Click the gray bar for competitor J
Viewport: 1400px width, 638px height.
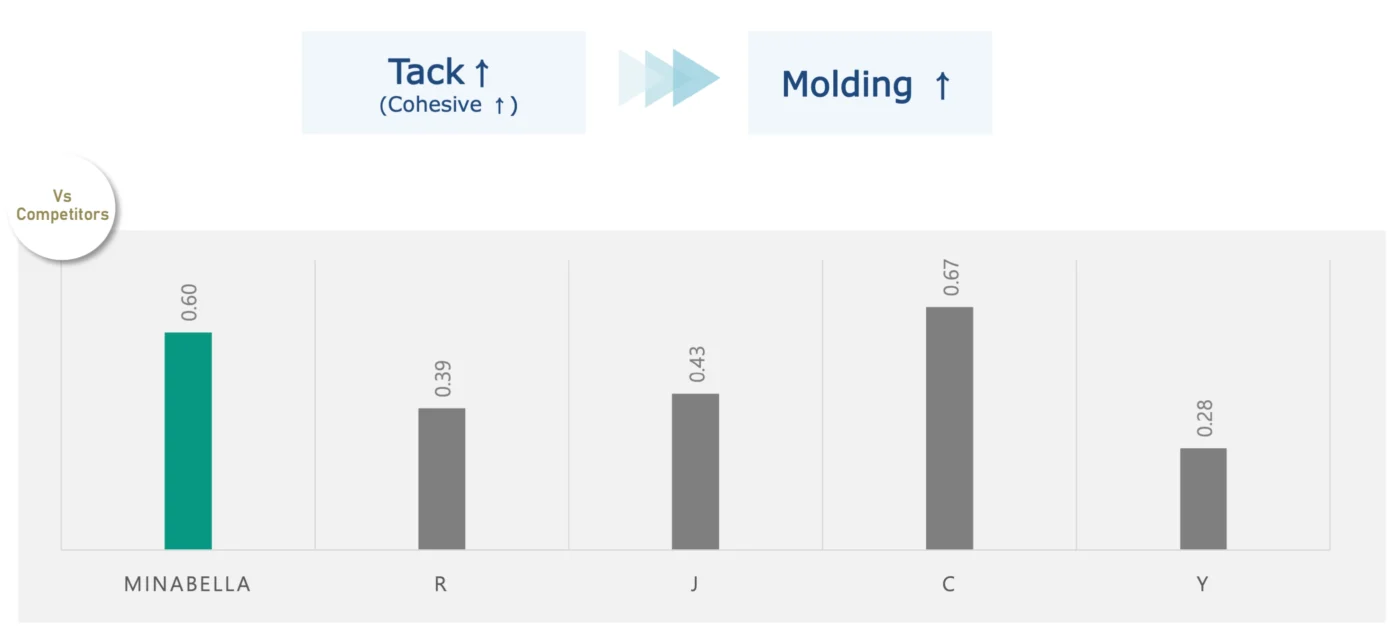(695, 471)
